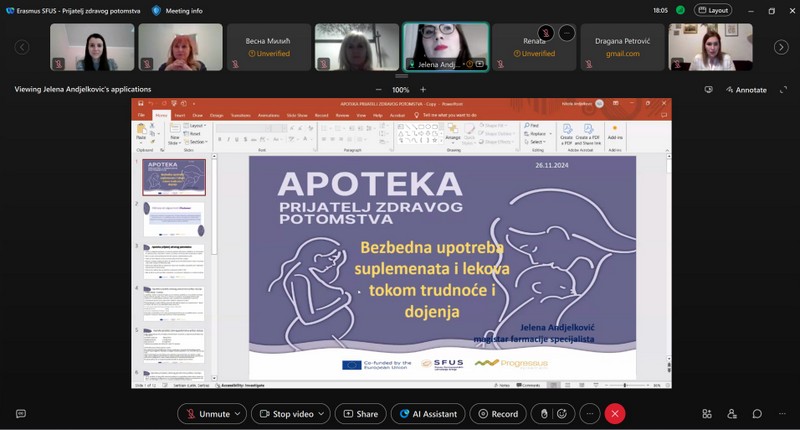The height and width of the screenshot is (430, 800).
Task: Show next participants with right arrow
Action: [781, 47]
